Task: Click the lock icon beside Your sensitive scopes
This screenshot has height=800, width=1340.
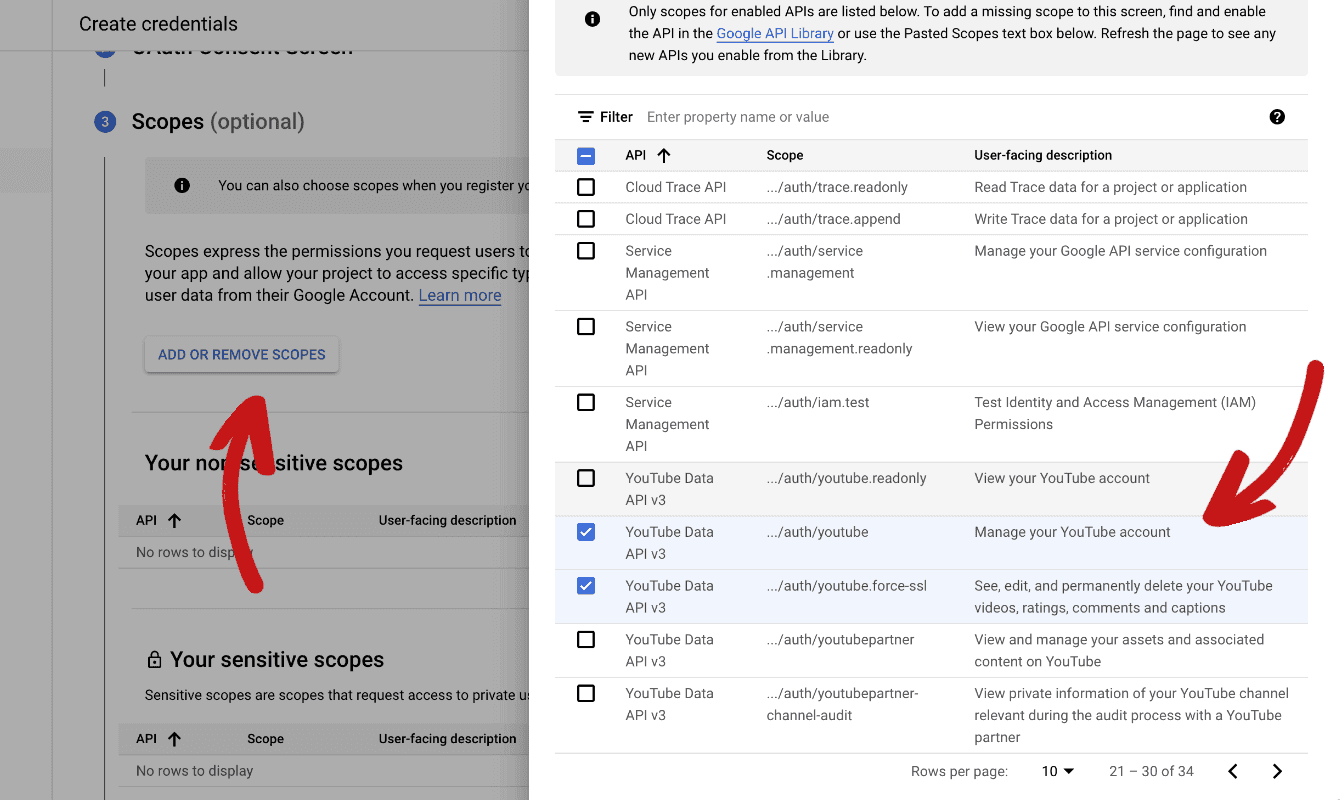Action: pos(154,660)
